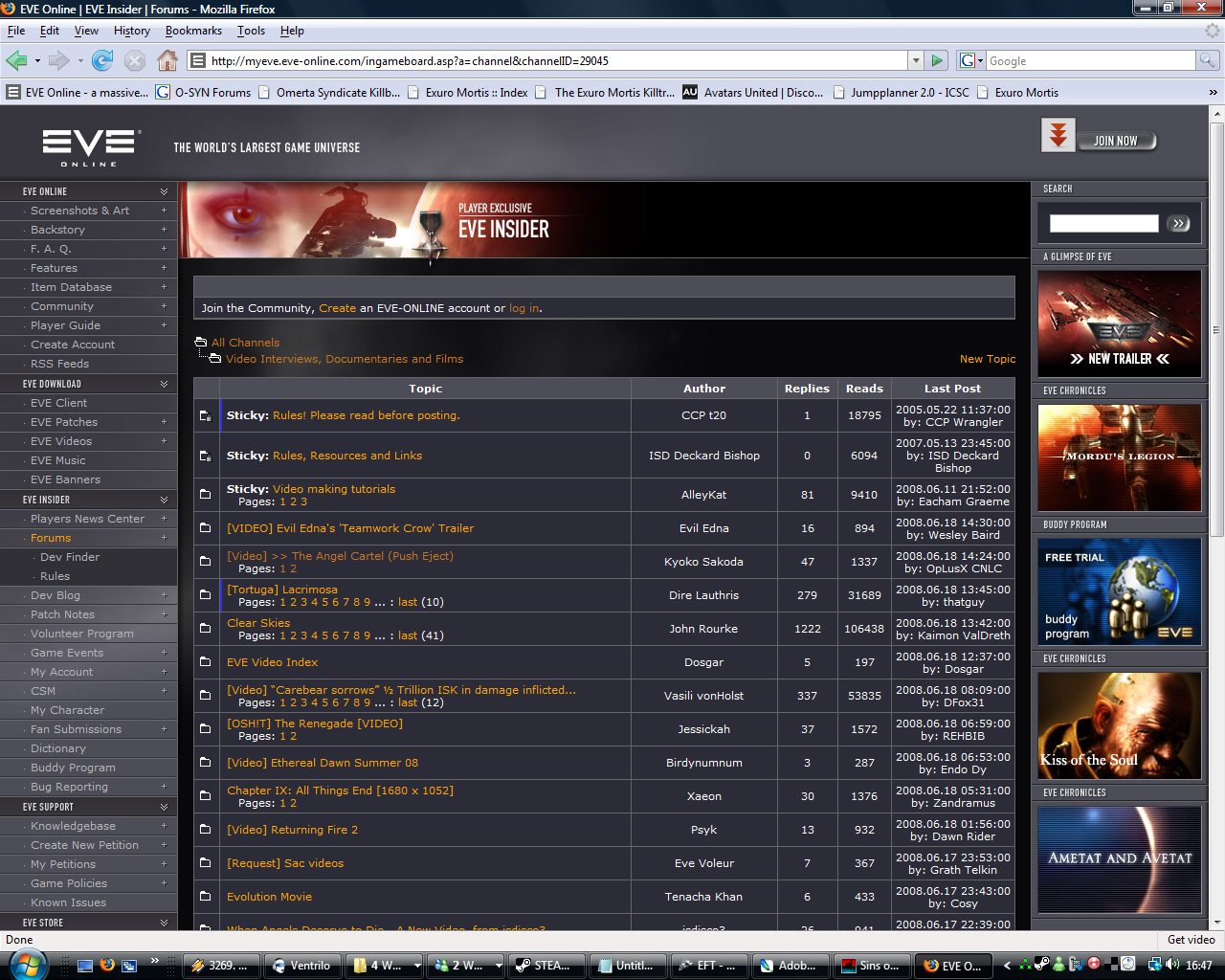Viewport: 1225px width, 980px height.
Task: Click the Mordu's Legion chronicle thumbnail
Action: [1120, 457]
